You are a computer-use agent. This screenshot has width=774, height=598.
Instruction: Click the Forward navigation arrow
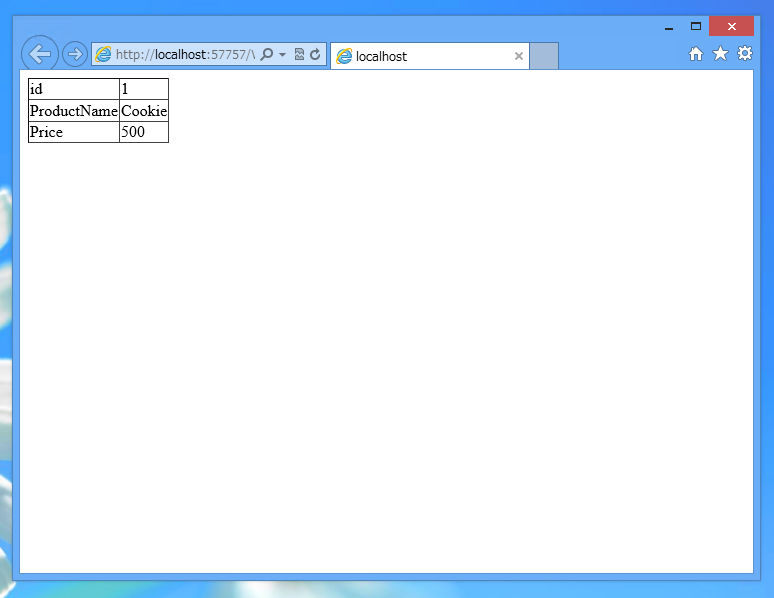pos(75,54)
